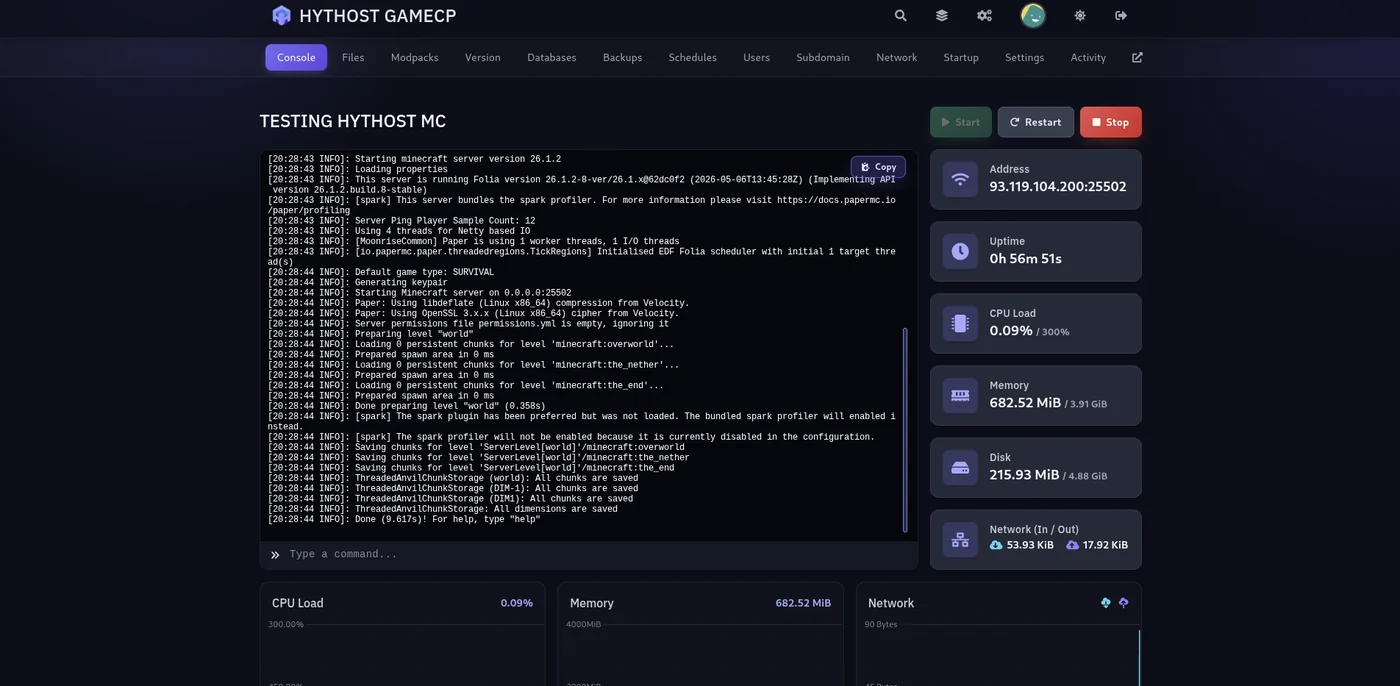The width and height of the screenshot is (1400, 686).
Task: Click the Done (9.617s) console log line
Action: 404,520
